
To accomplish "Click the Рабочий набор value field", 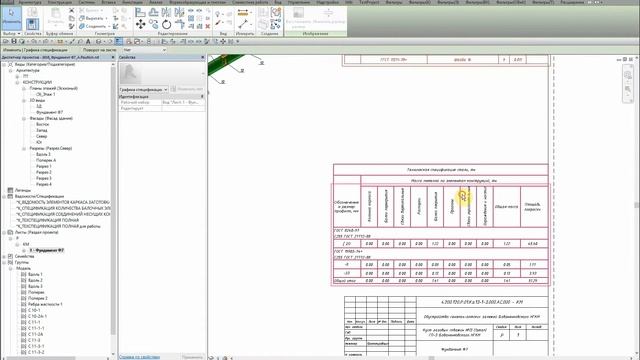I will (183, 102).
